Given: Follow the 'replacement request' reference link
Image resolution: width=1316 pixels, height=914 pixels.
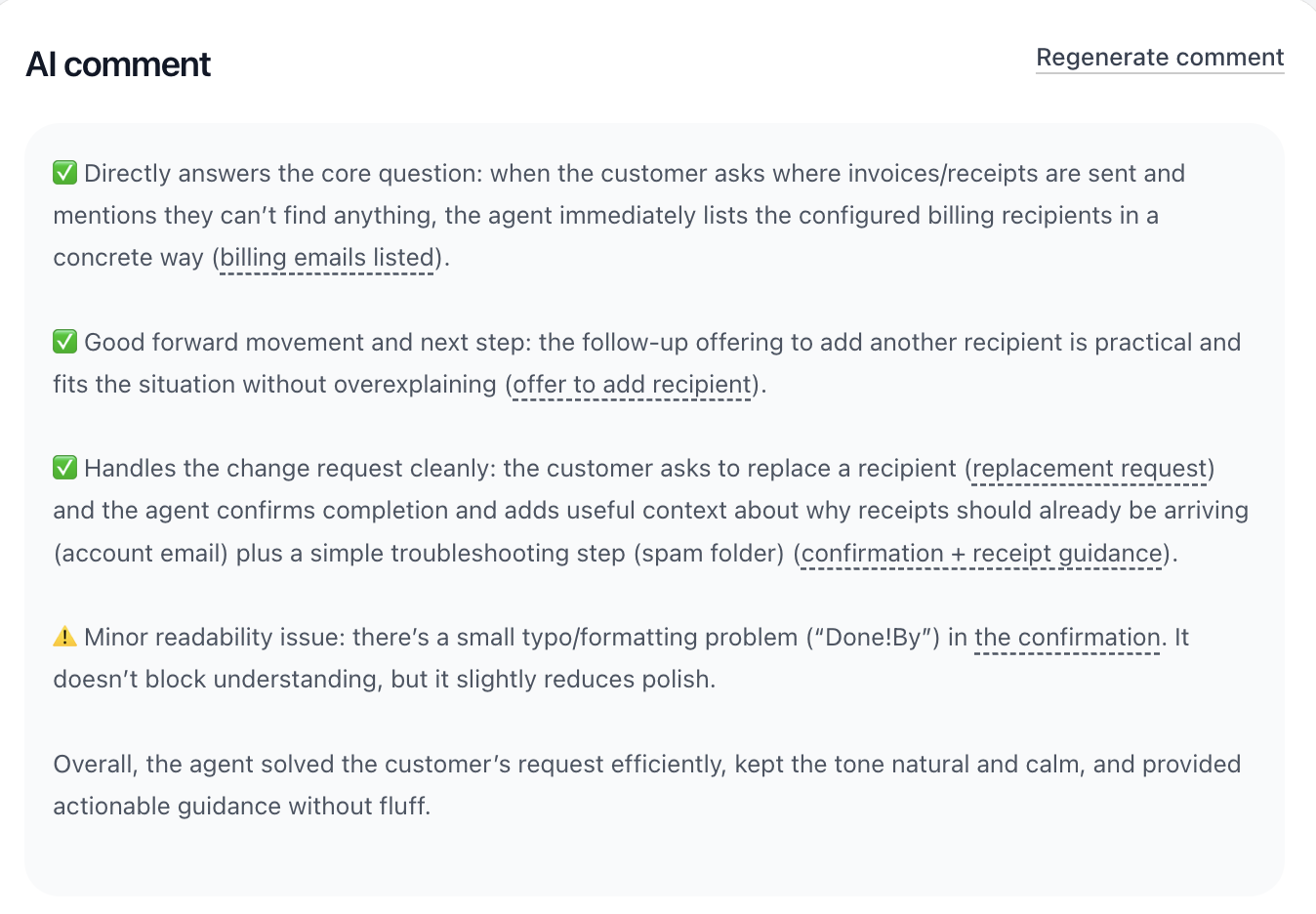Looking at the screenshot, I should (1090, 469).
